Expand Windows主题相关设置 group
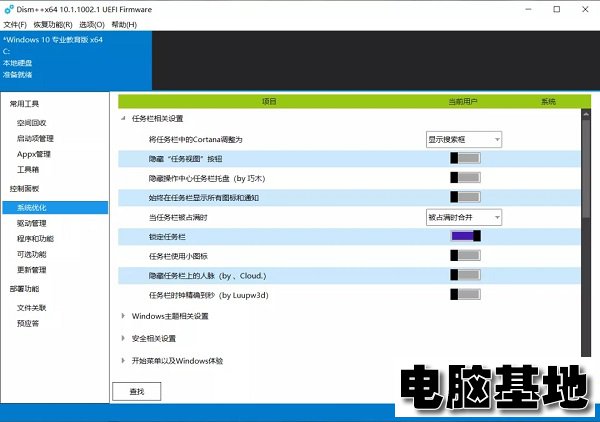 [x=123, y=316]
